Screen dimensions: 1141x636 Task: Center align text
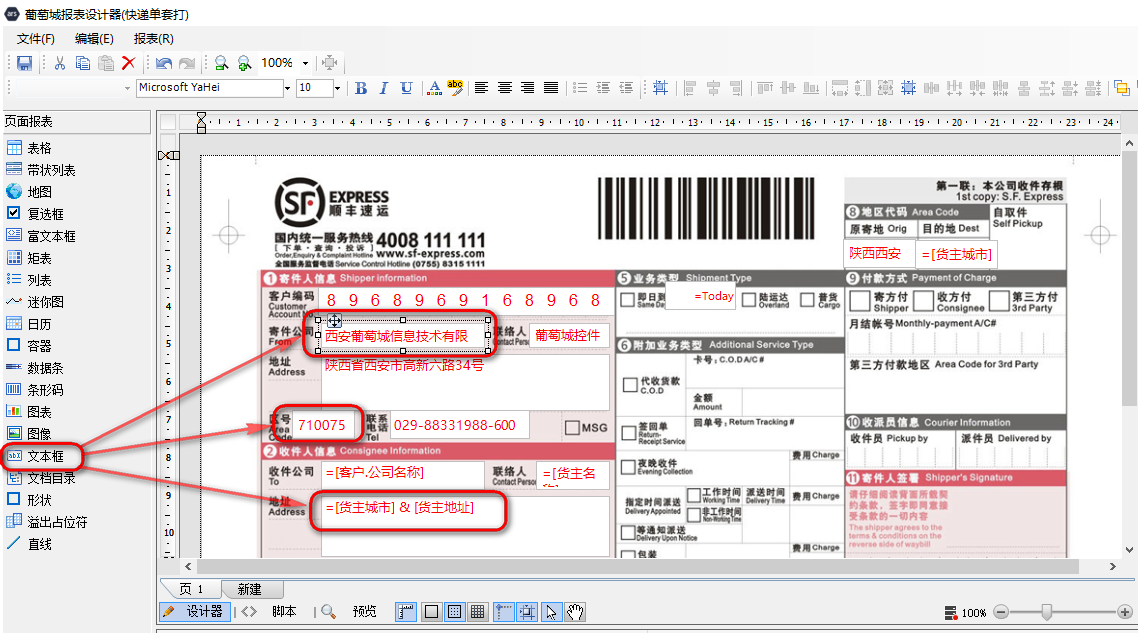(x=504, y=88)
